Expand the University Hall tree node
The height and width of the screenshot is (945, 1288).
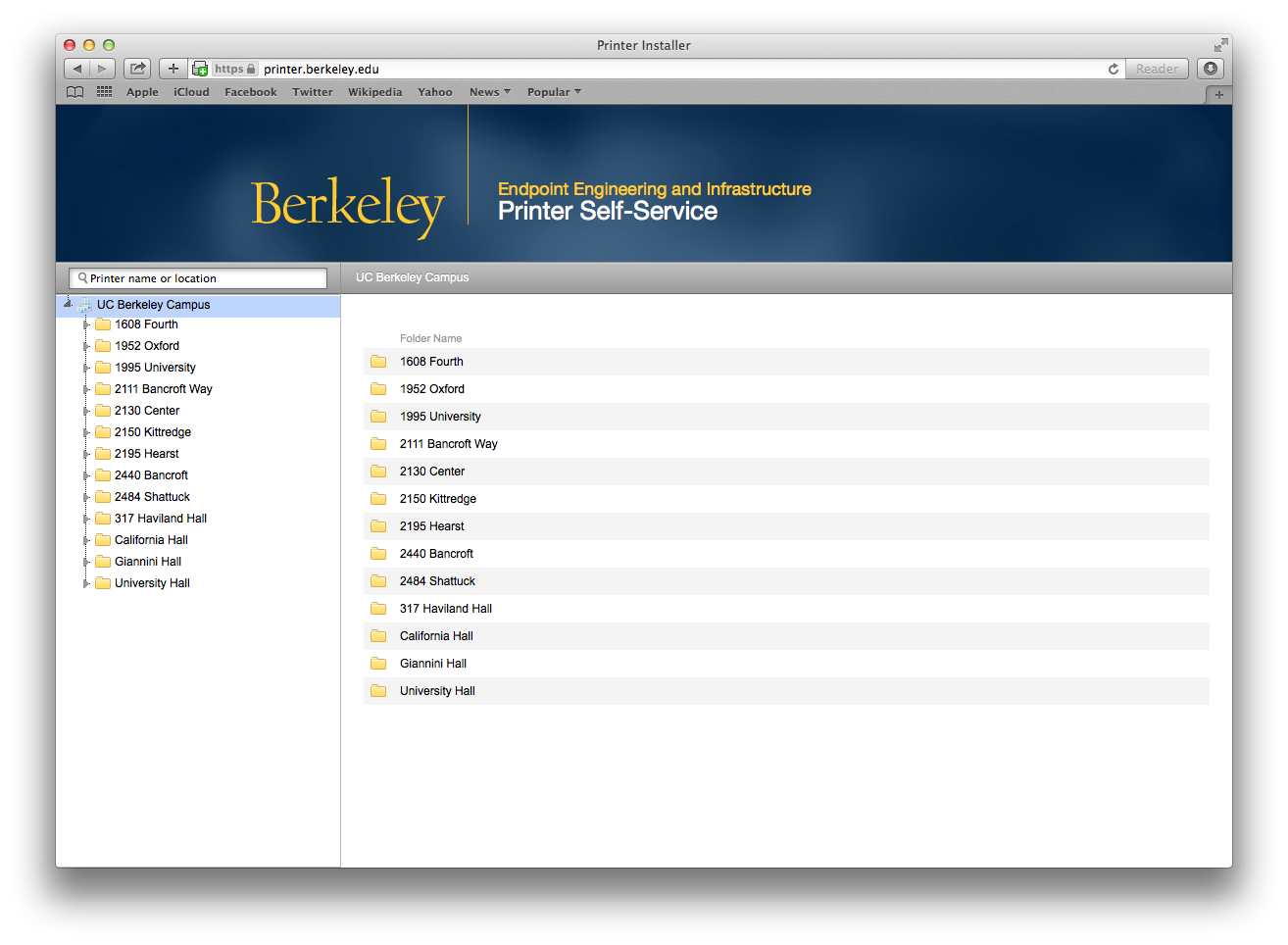86,583
